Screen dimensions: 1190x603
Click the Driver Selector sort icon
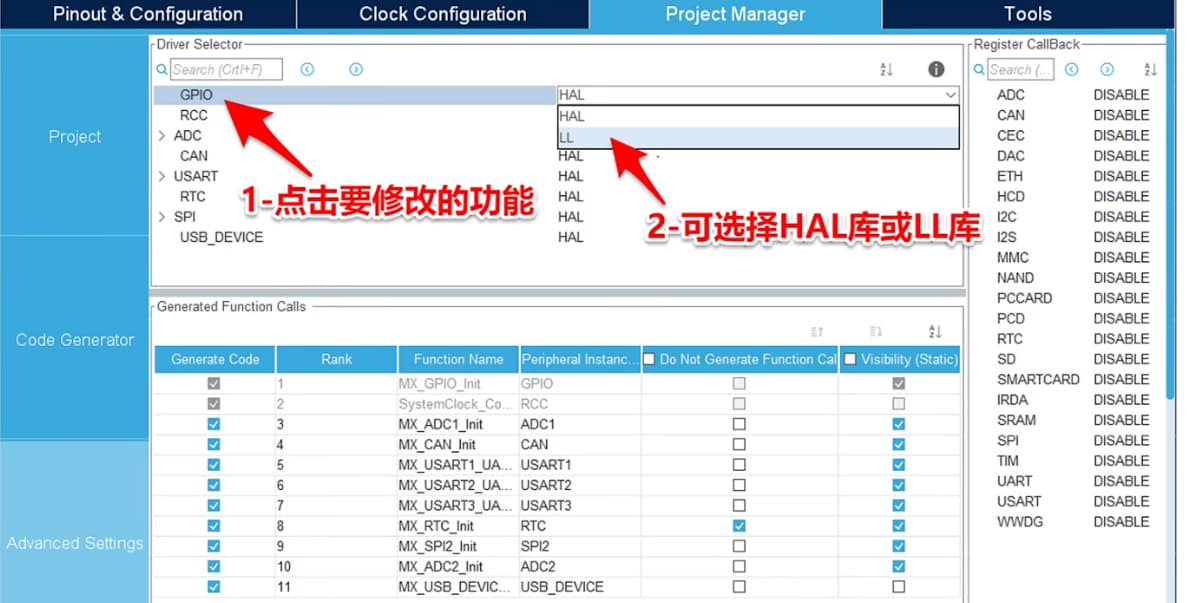tap(885, 69)
